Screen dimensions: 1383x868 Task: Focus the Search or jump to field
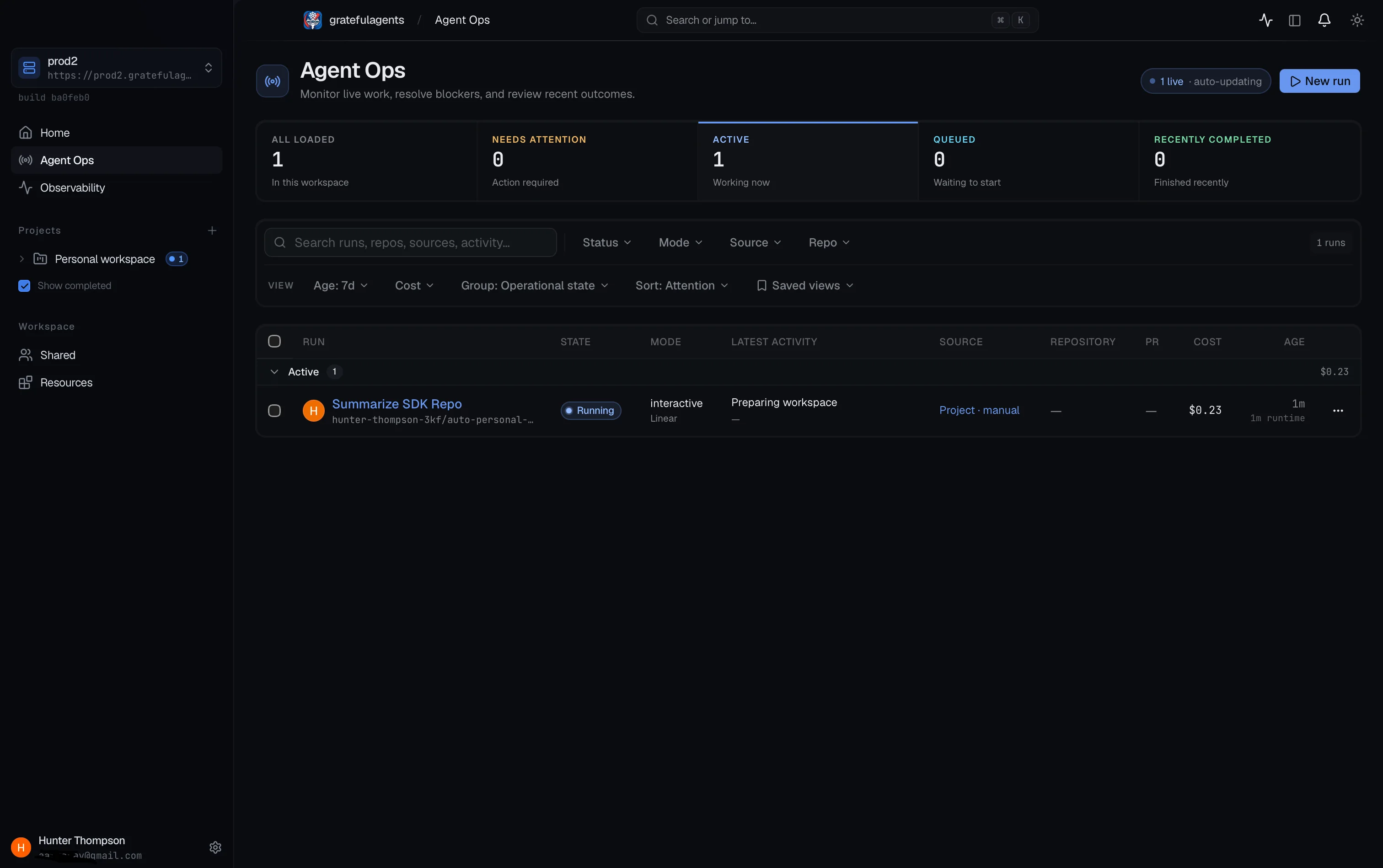837,20
